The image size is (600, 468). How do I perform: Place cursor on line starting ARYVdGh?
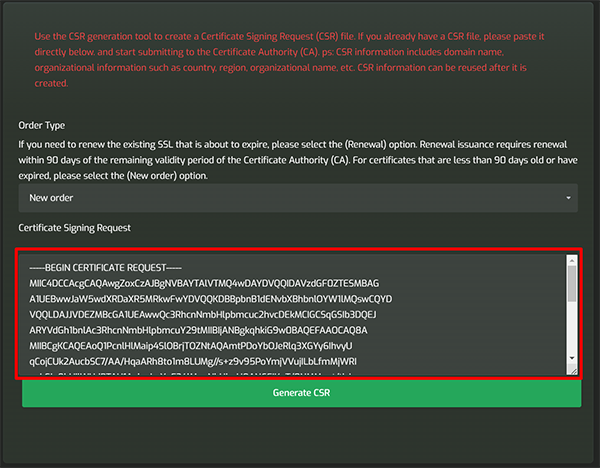pos(198,330)
